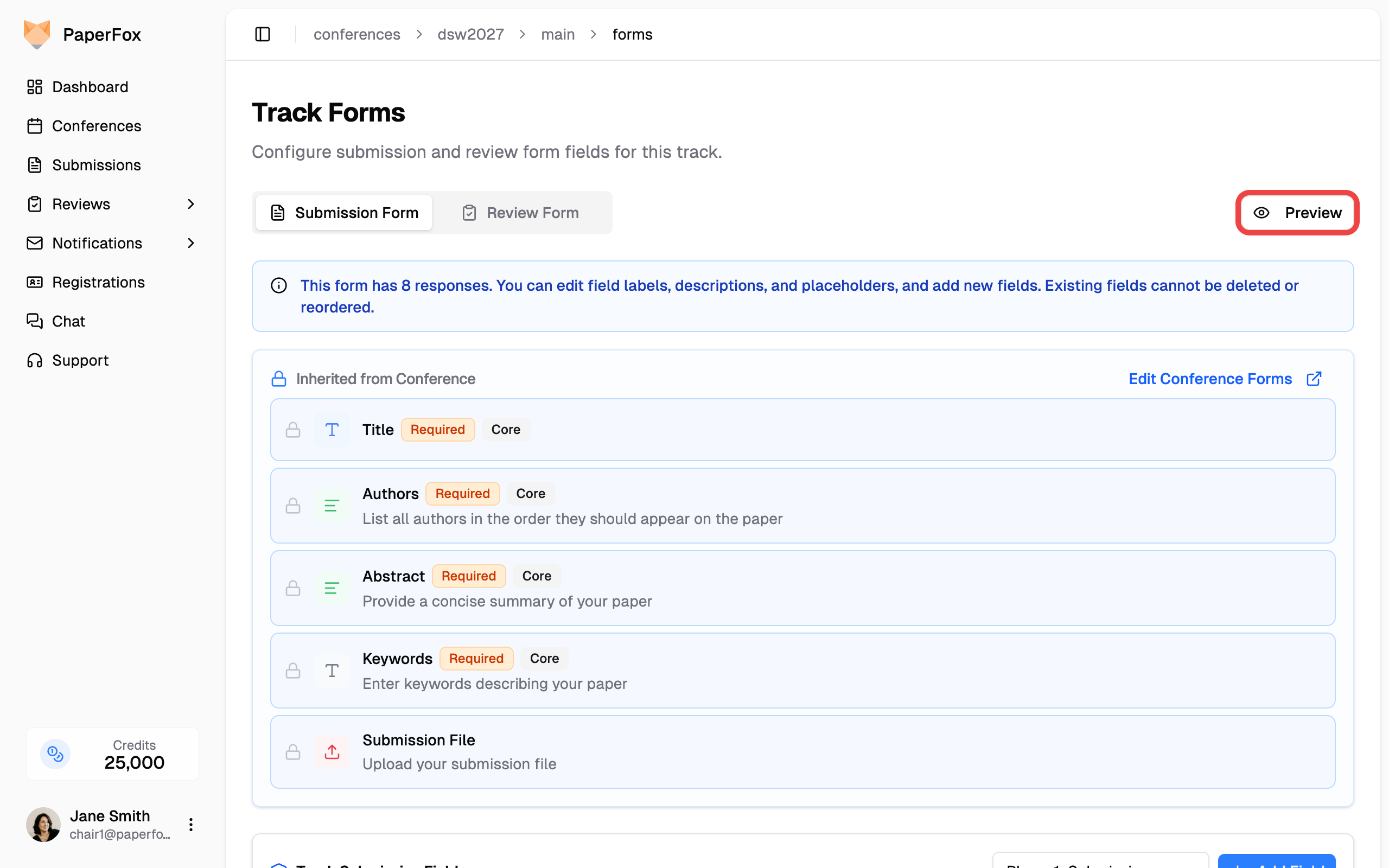Click the Dashboard grid icon

point(34,87)
